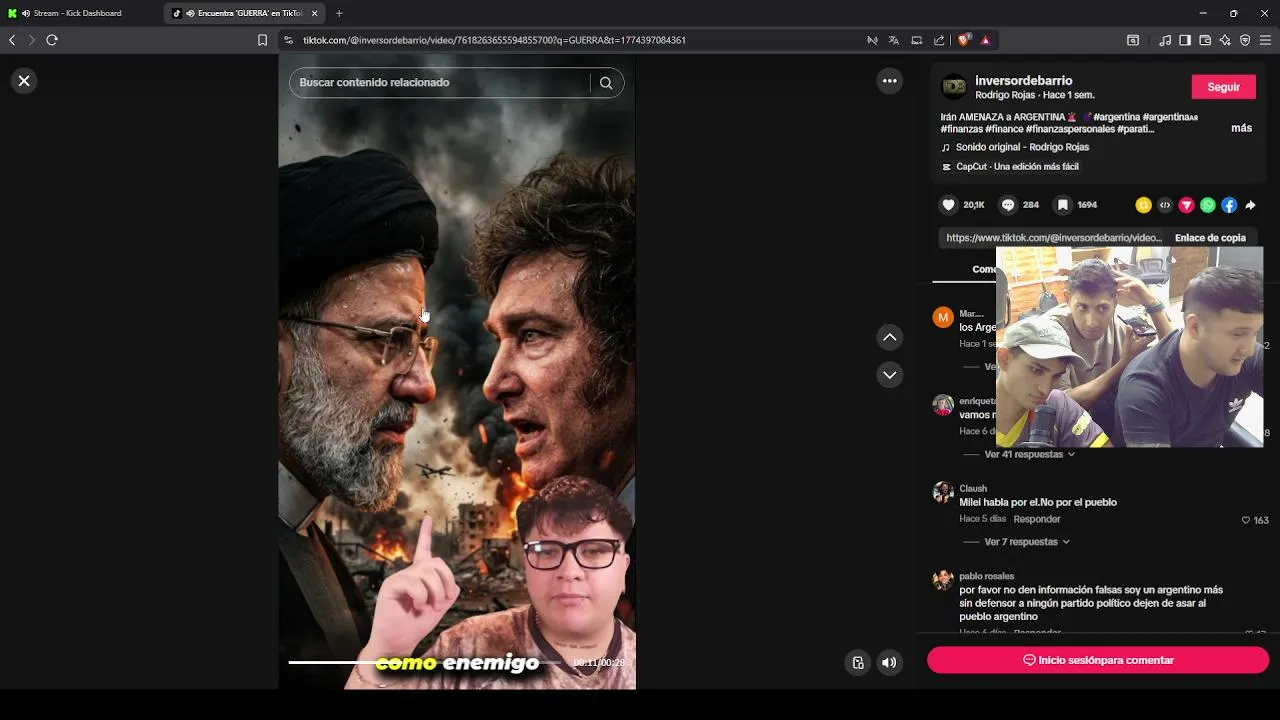Close the TikTok video viewer
Image resolution: width=1280 pixels, height=720 pixels.
[24, 81]
